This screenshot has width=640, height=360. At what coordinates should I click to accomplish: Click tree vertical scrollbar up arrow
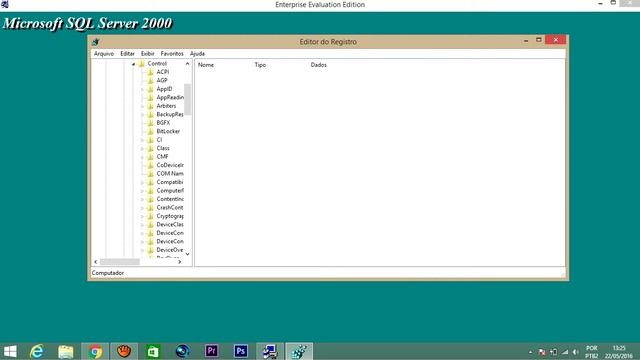click(187, 64)
